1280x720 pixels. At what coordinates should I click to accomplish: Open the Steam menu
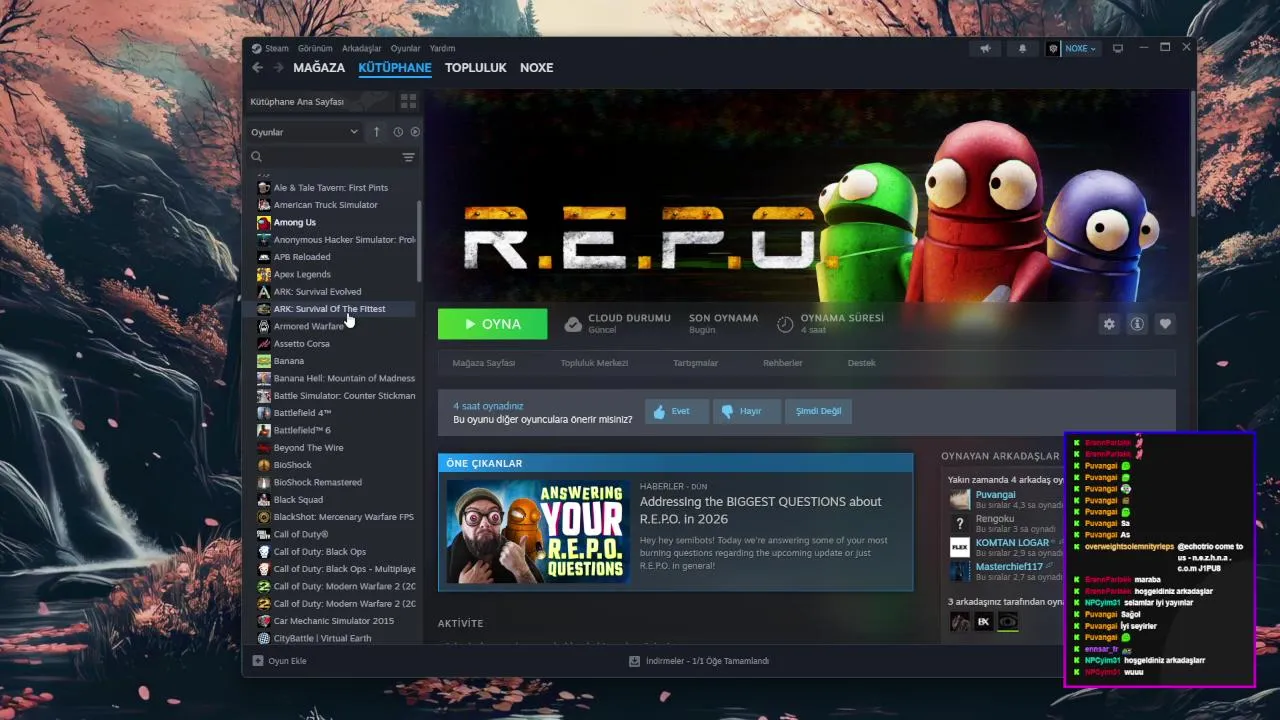pyautogui.click(x=276, y=48)
